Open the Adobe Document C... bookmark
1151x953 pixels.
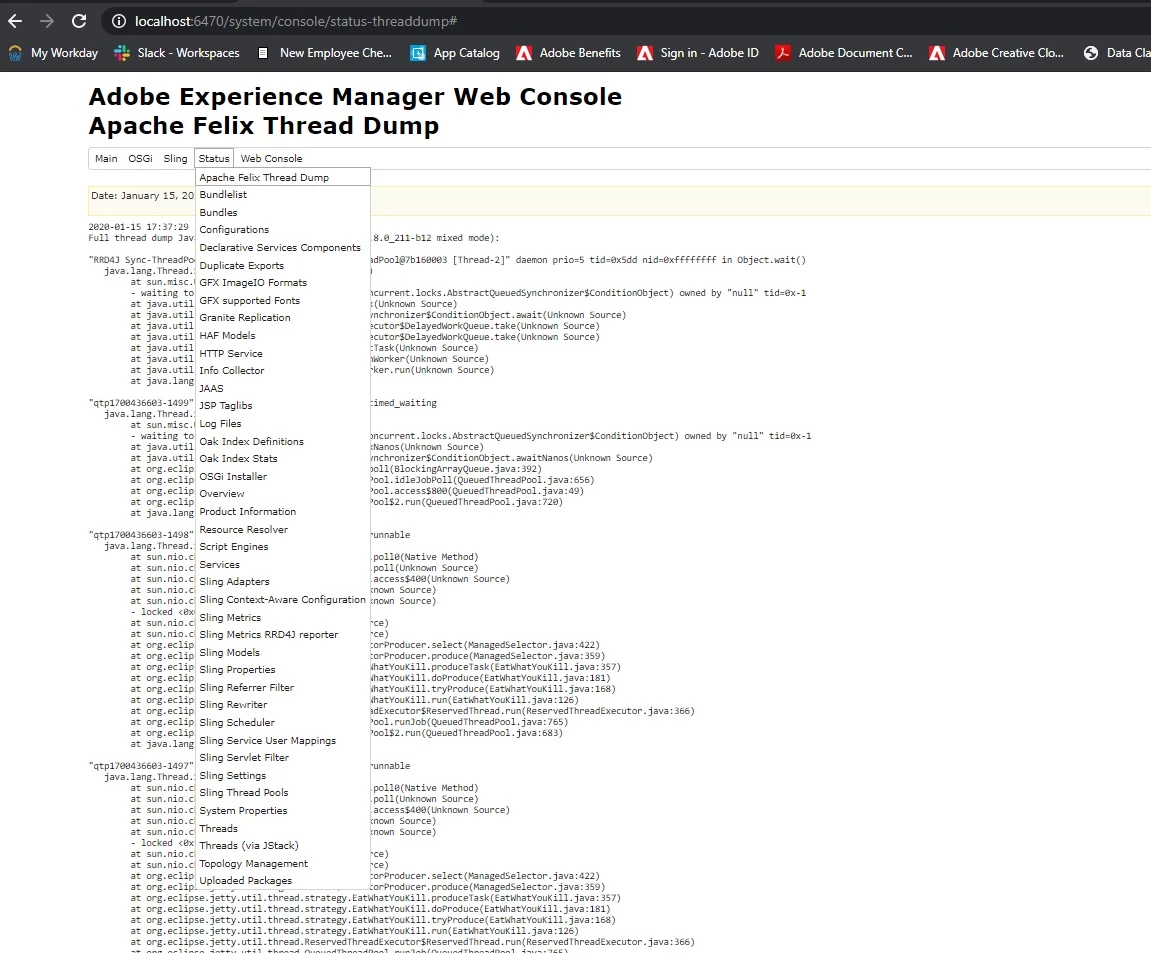coord(844,53)
